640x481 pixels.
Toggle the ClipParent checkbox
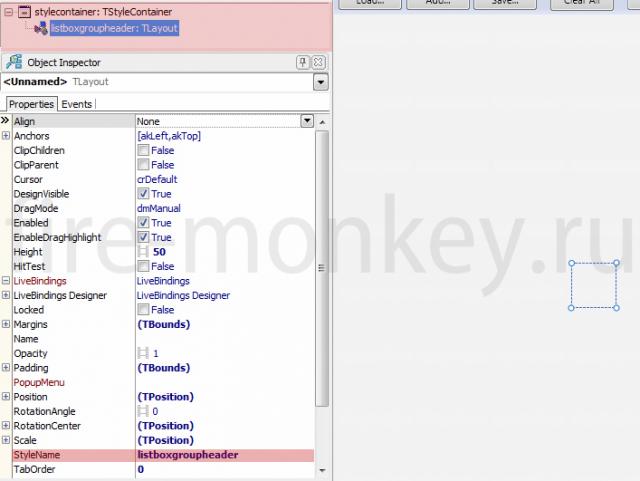click(143, 165)
